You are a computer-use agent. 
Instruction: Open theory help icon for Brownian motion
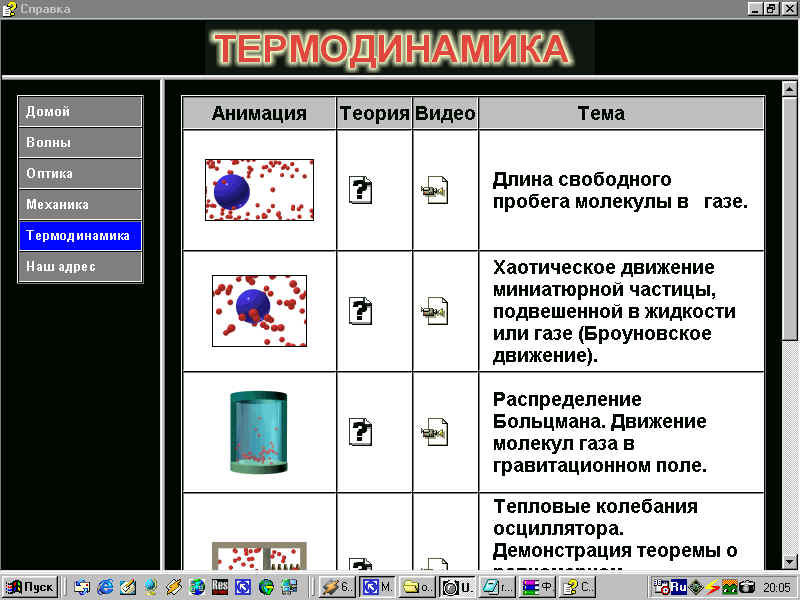pyautogui.click(x=361, y=310)
